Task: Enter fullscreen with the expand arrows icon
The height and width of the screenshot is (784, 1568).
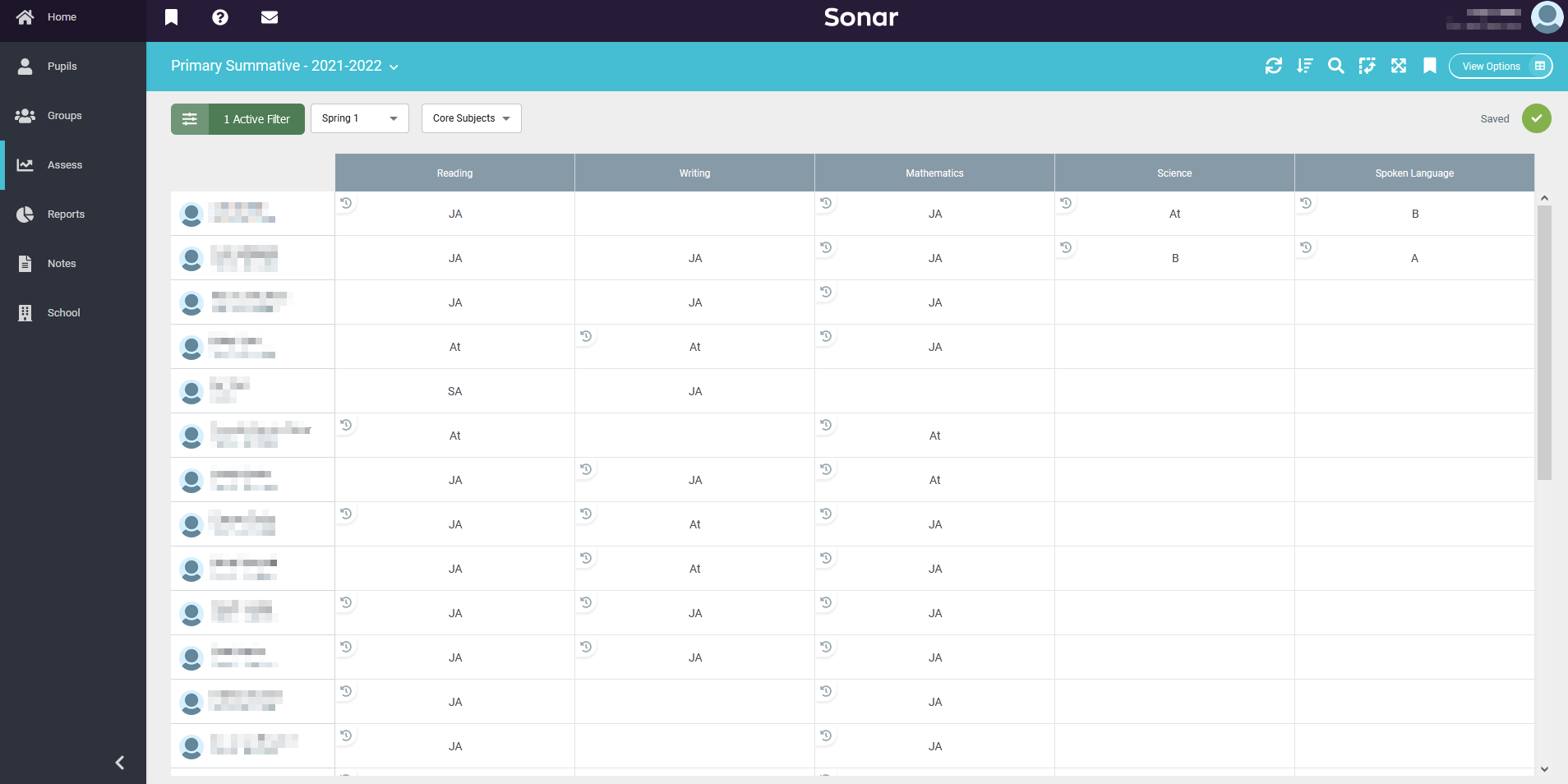Action: [1398, 66]
